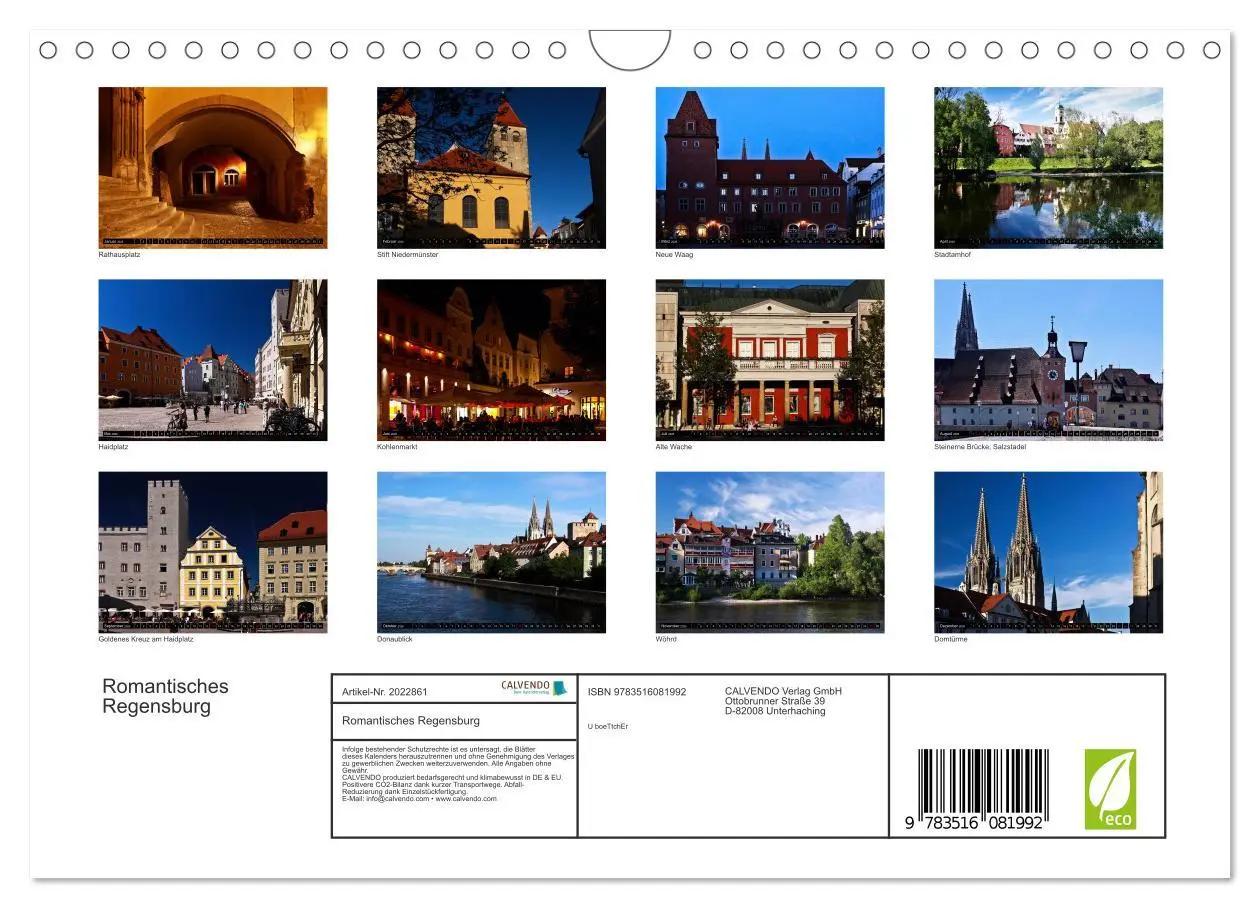Image resolution: width=1260 pixels, height=908 pixels.
Task: Click the 'Haidplatz' caption
Action: tap(113, 447)
